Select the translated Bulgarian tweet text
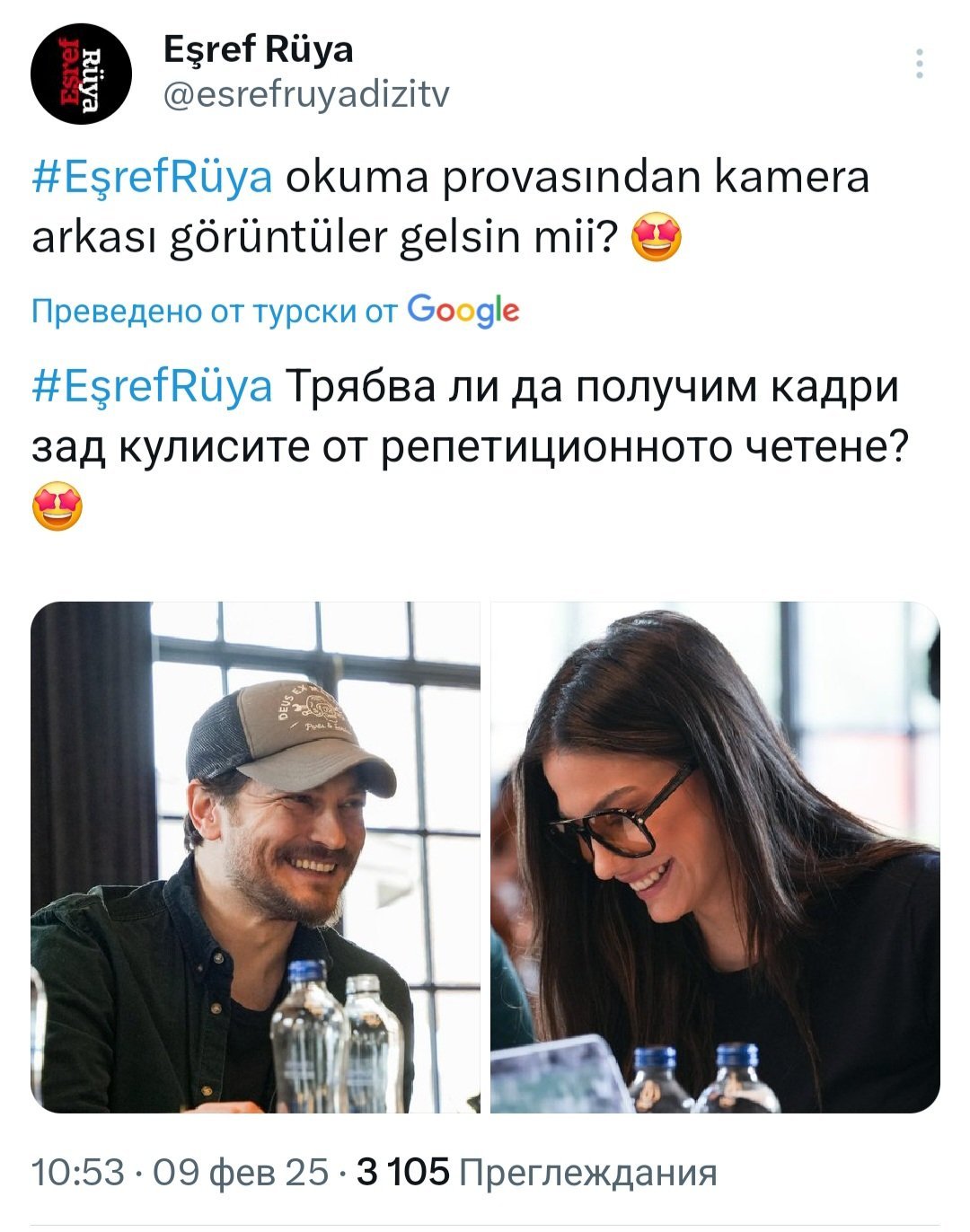 tap(465, 447)
